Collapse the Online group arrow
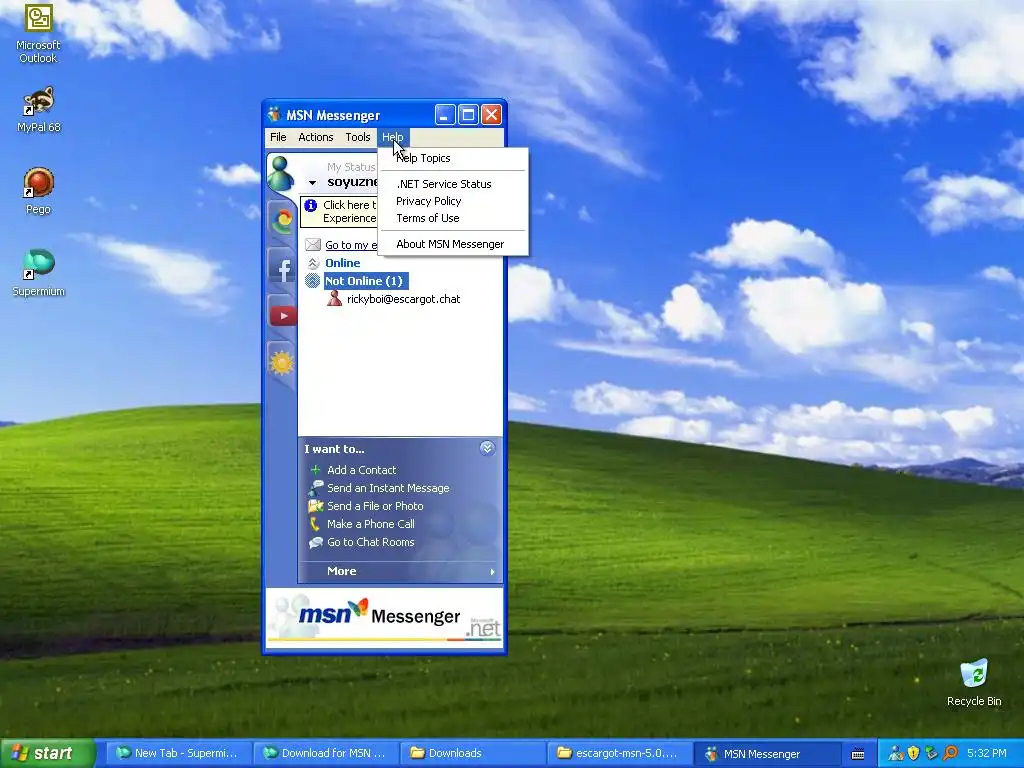1024x768 pixels. point(313,263)
